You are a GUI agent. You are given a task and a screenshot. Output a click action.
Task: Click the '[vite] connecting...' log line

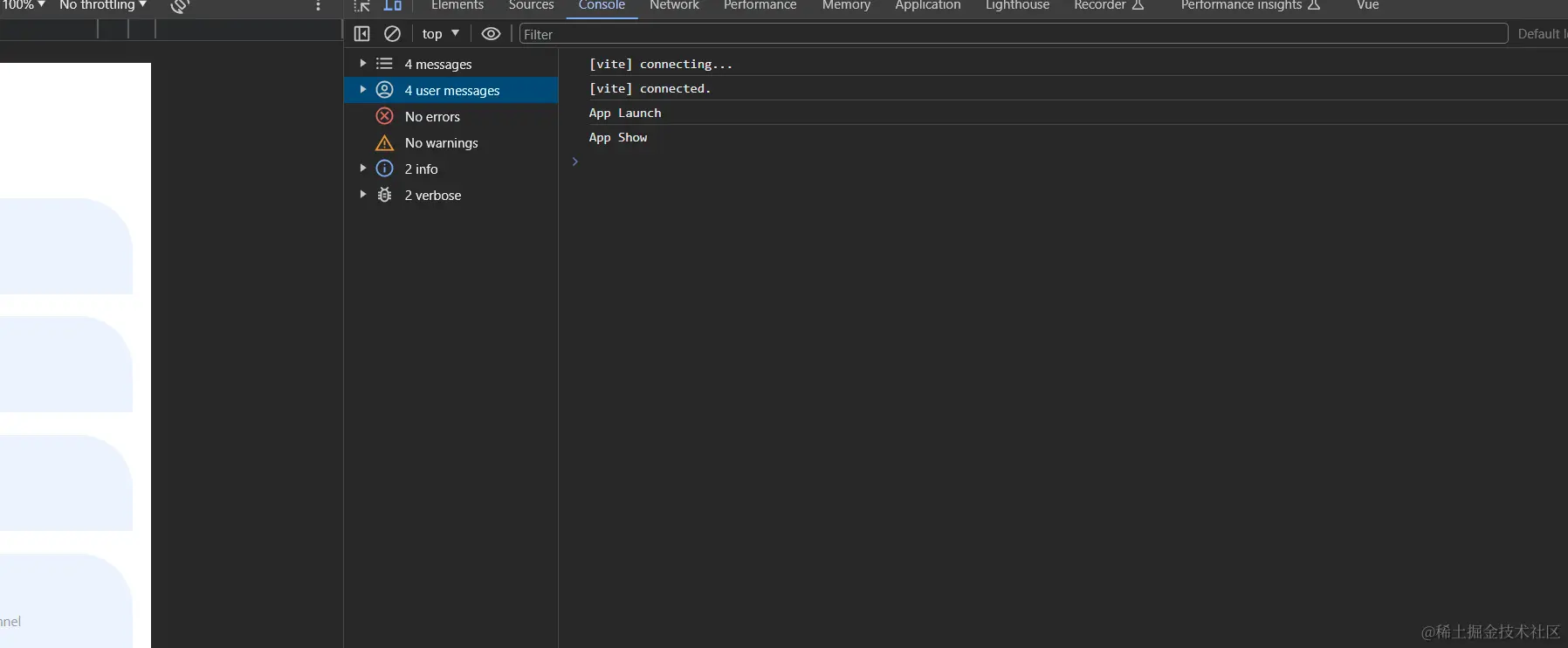click(x=661, y=64)
